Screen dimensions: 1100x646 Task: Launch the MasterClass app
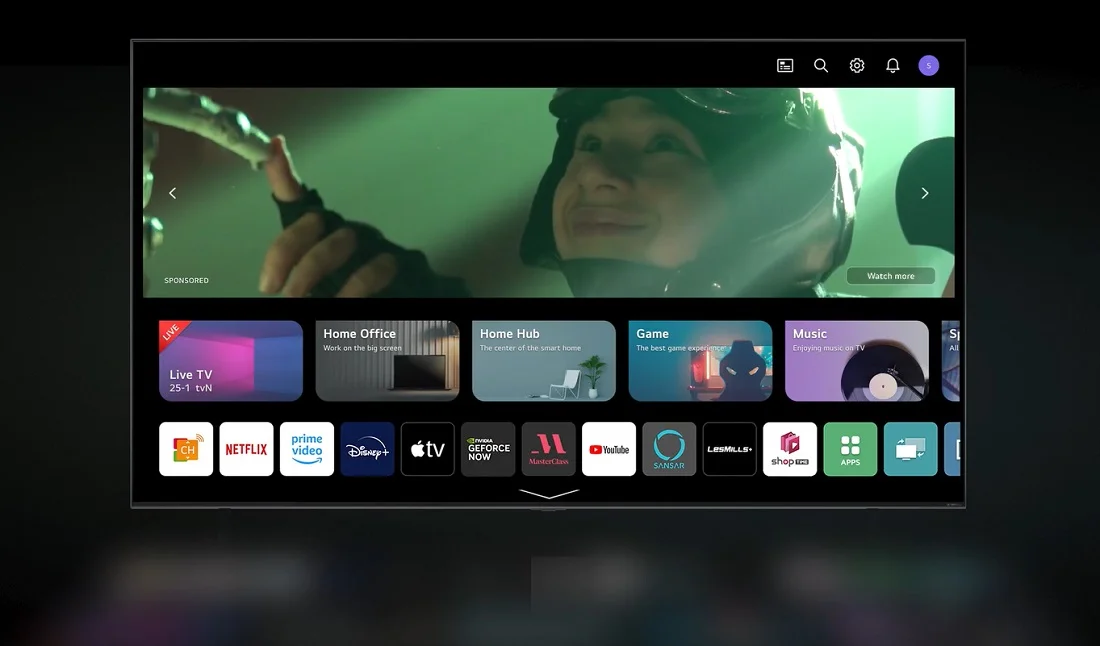point(549,449)
